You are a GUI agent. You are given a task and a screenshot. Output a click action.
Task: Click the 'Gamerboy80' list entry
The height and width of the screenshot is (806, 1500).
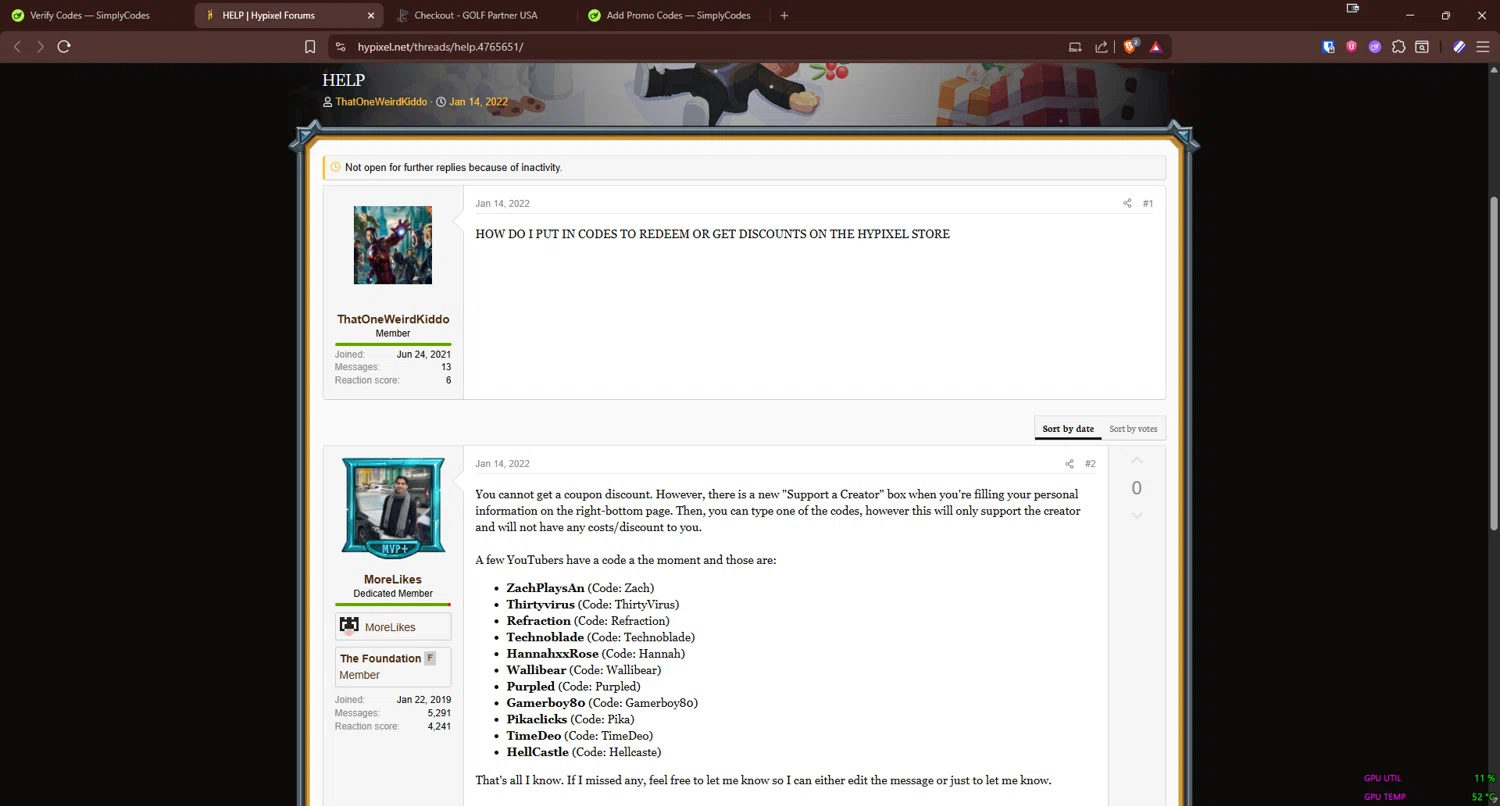click(602, 703)
